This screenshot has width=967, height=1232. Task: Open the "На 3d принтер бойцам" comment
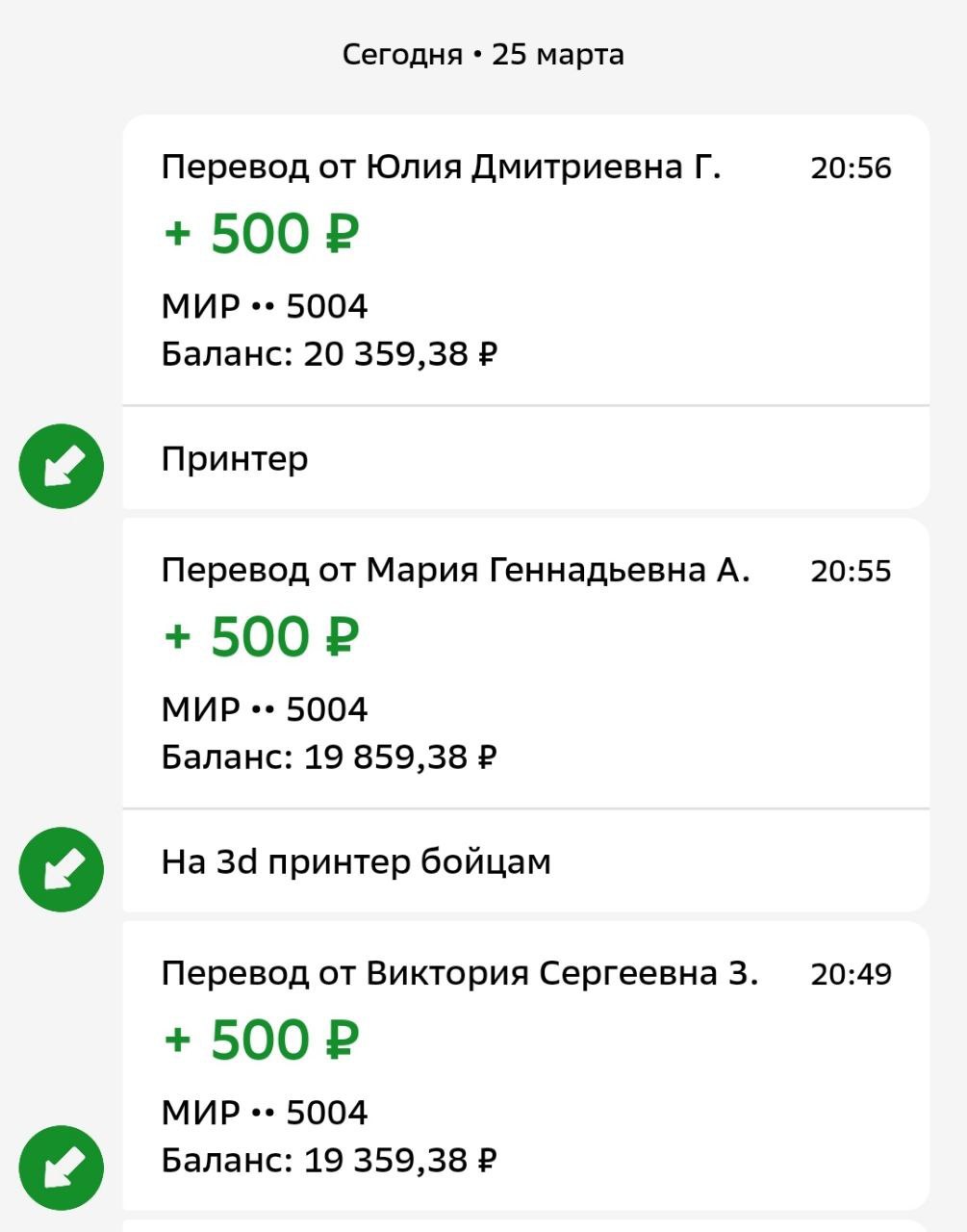pos(356,861)
